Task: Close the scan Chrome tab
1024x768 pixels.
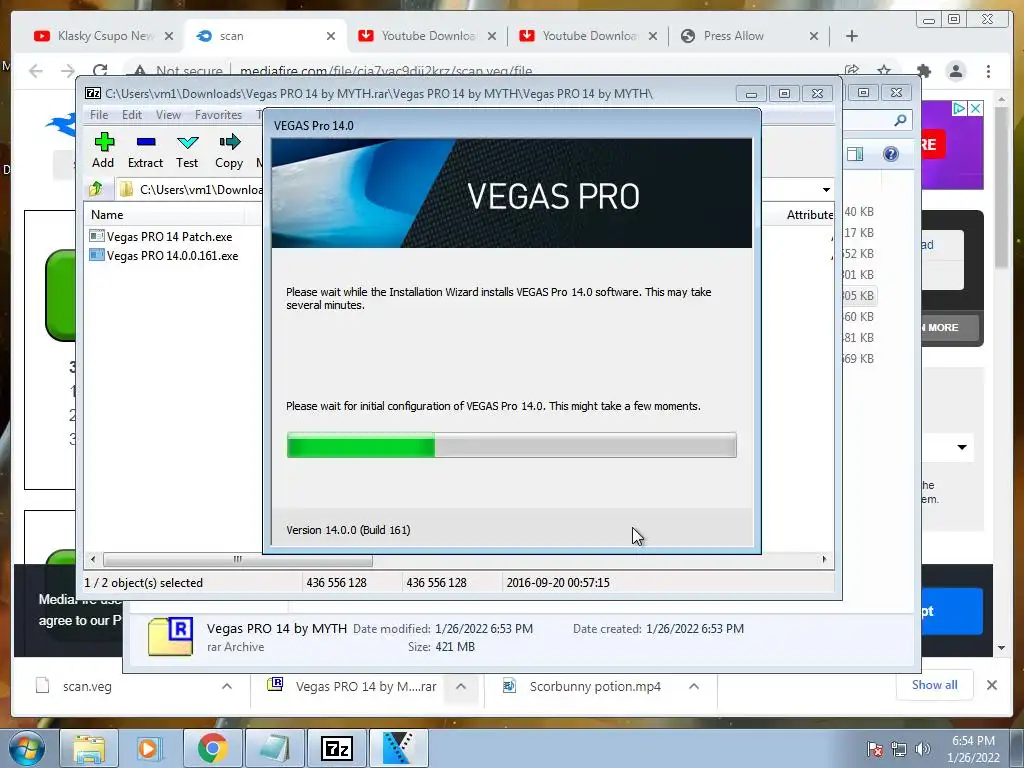Action: click(x=331, y=36)
